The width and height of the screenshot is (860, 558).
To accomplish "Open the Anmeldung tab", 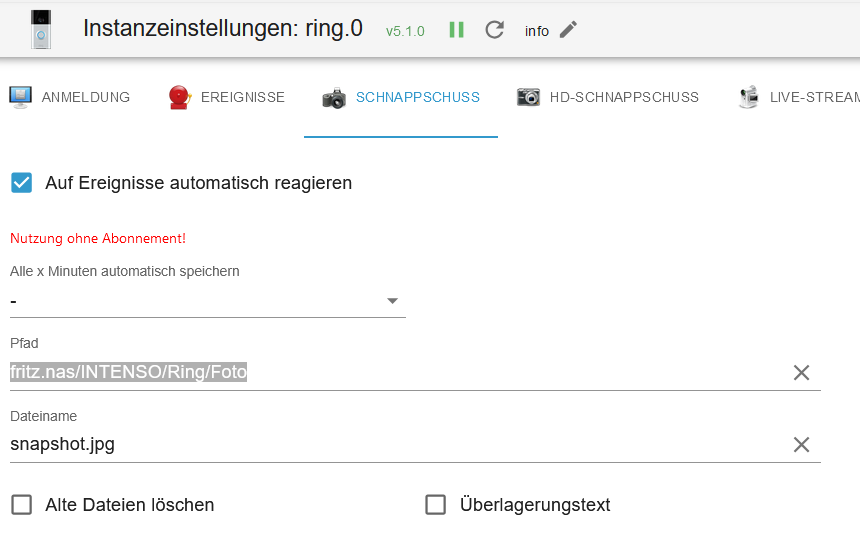I will (86, 97).
